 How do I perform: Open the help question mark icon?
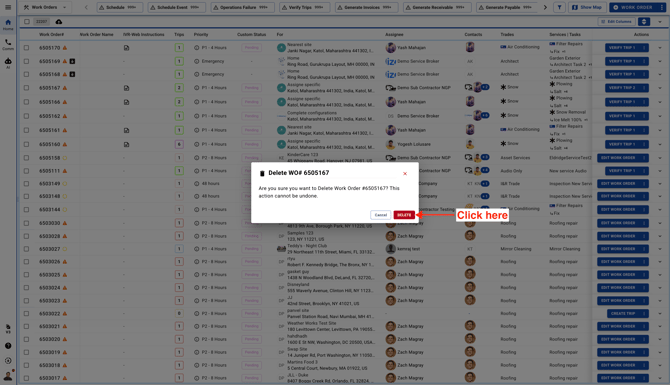(x=8, y=346)
